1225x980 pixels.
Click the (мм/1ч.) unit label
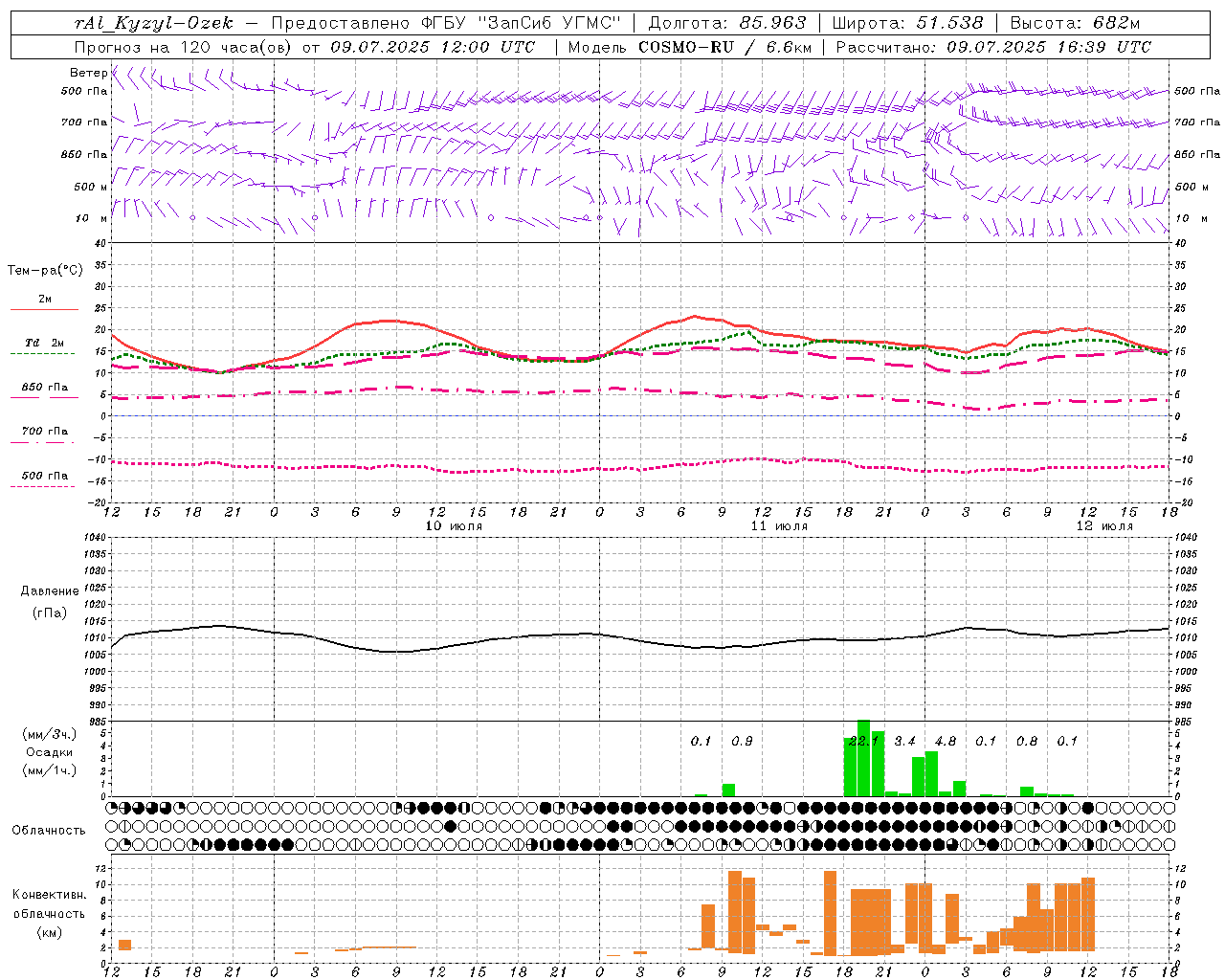(50, 770)
